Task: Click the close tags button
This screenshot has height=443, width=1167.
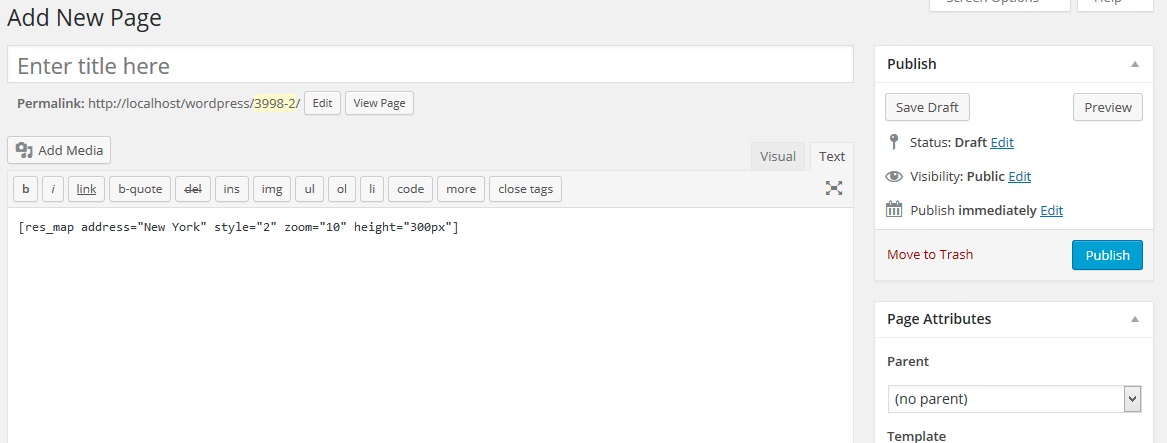Action: coord(525,188)
